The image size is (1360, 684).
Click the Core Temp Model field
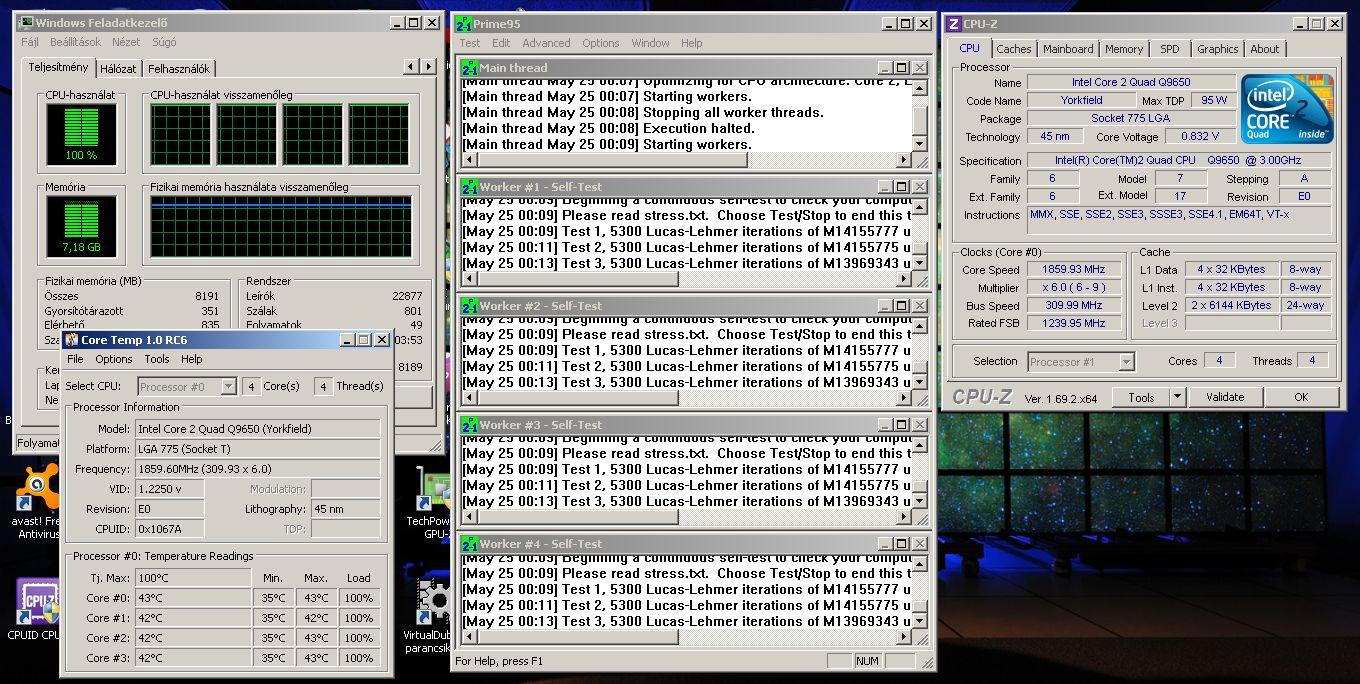pyautogui.click(x=257, y=429)
